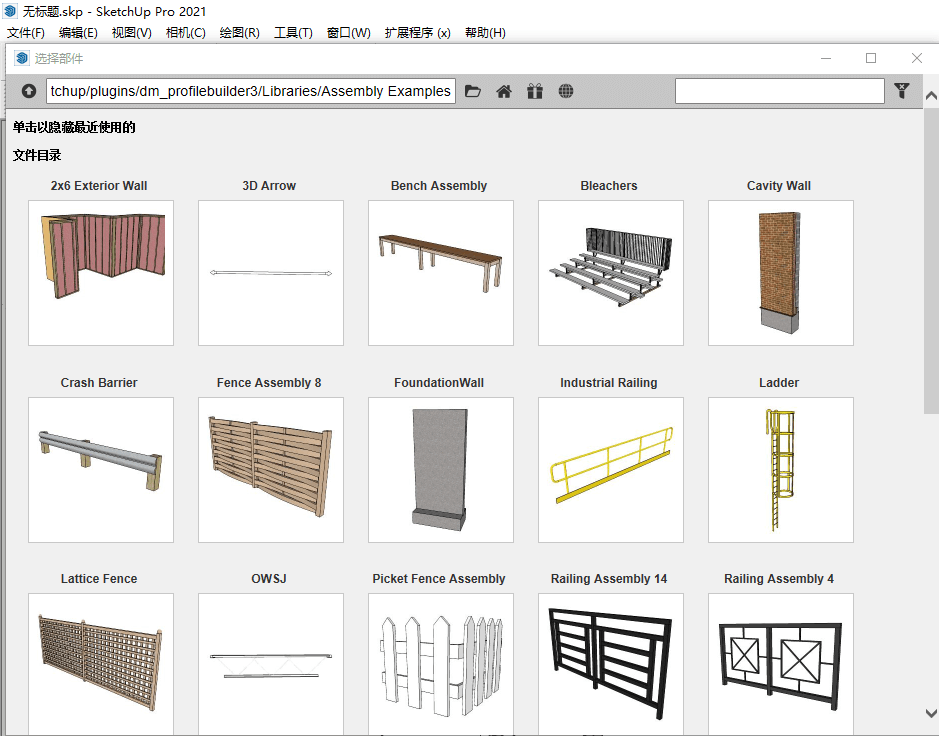Image resolution: width=939 pixels, height=736 pixels.
Task: Open the 扩展程序 (x) menu
Action: (x=417, y=32)
